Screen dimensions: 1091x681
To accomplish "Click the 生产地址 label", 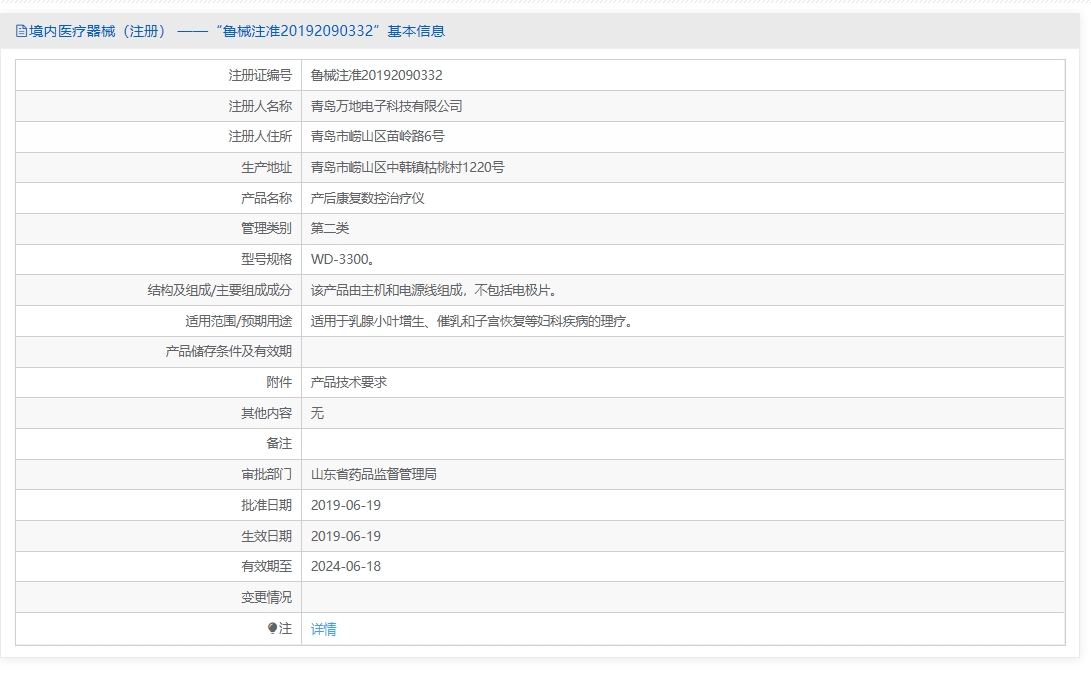I will tap(266, 167).
